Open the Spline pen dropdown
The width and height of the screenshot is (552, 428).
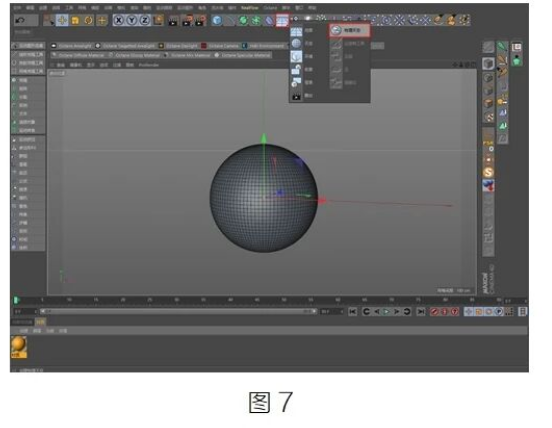click(230, 20)
